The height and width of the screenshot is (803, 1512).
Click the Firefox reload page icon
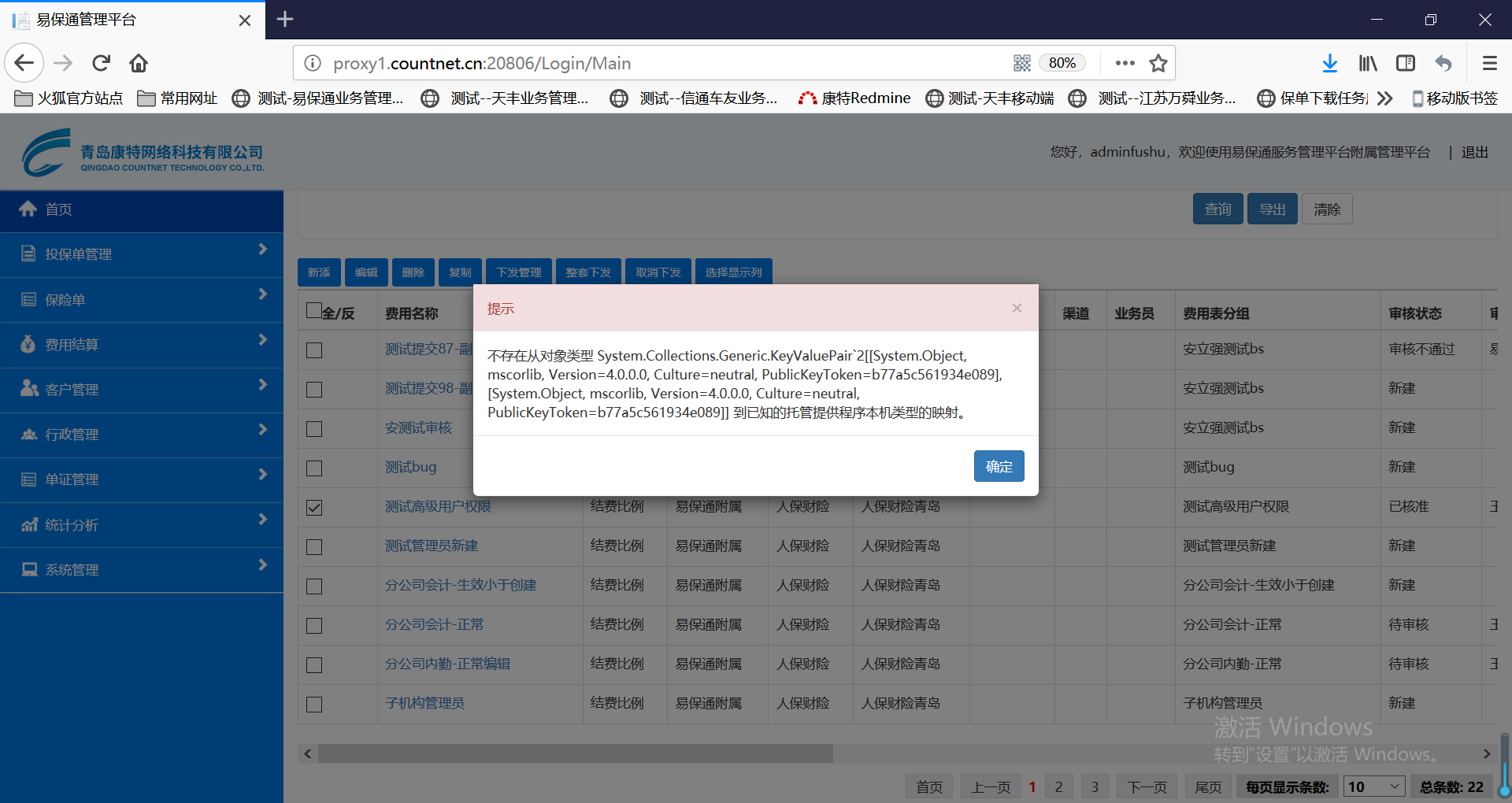click(101, 63)
